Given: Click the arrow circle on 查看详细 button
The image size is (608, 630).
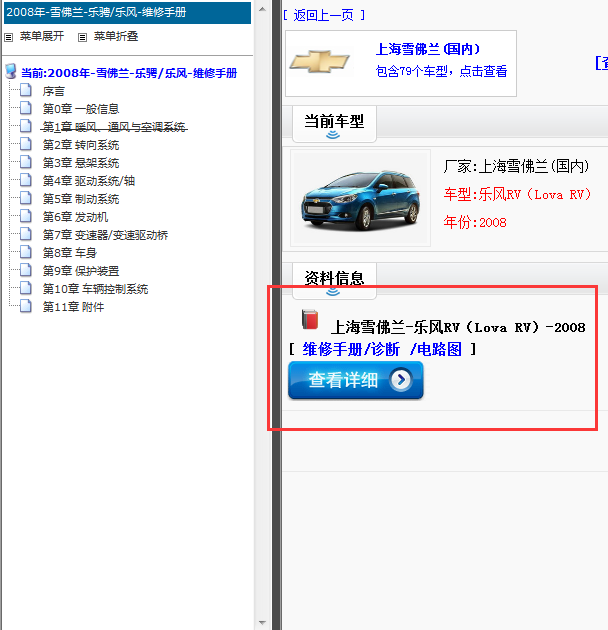Looking at the screenshot, I should click(401, 379).
